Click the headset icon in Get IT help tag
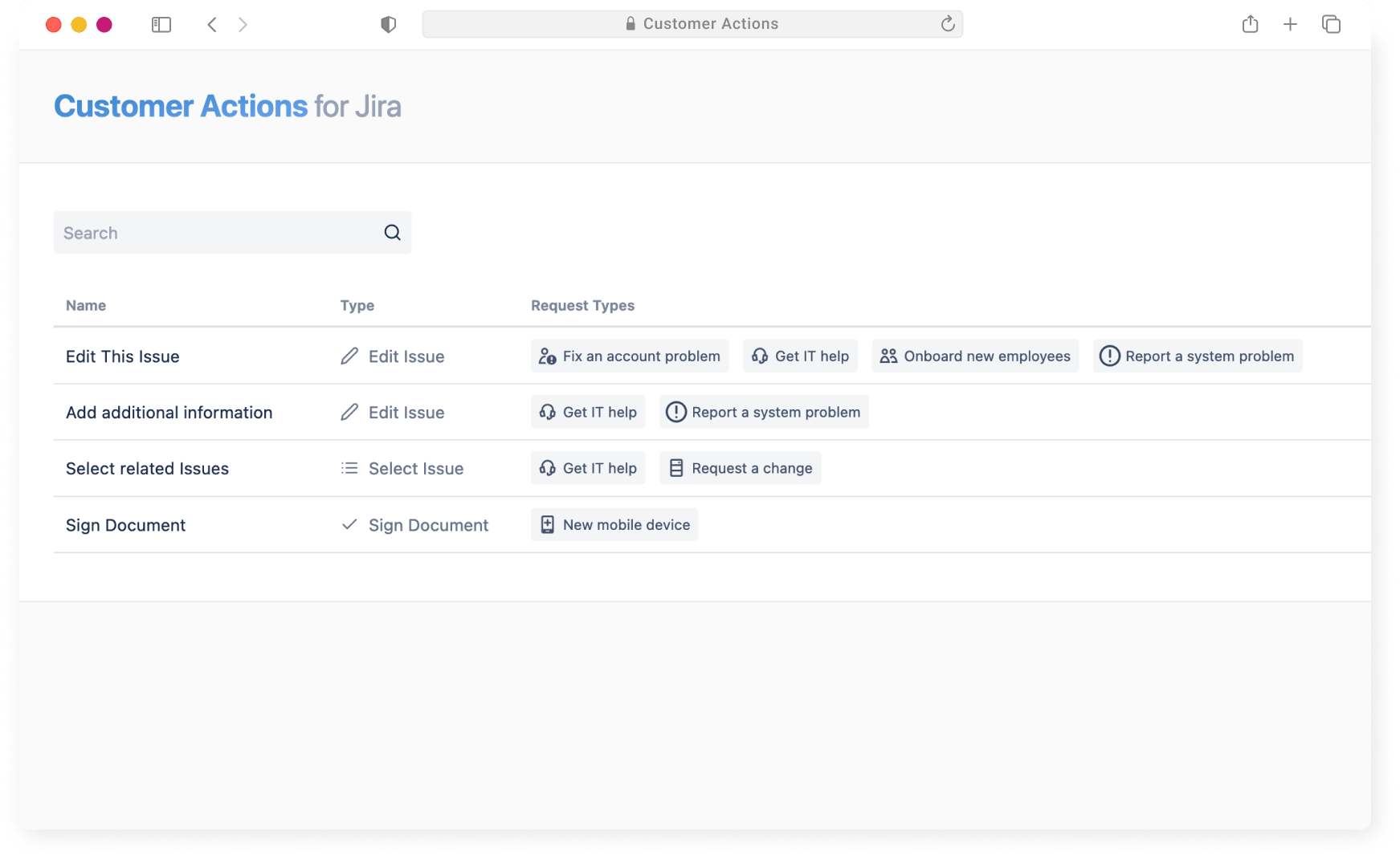 759,356
